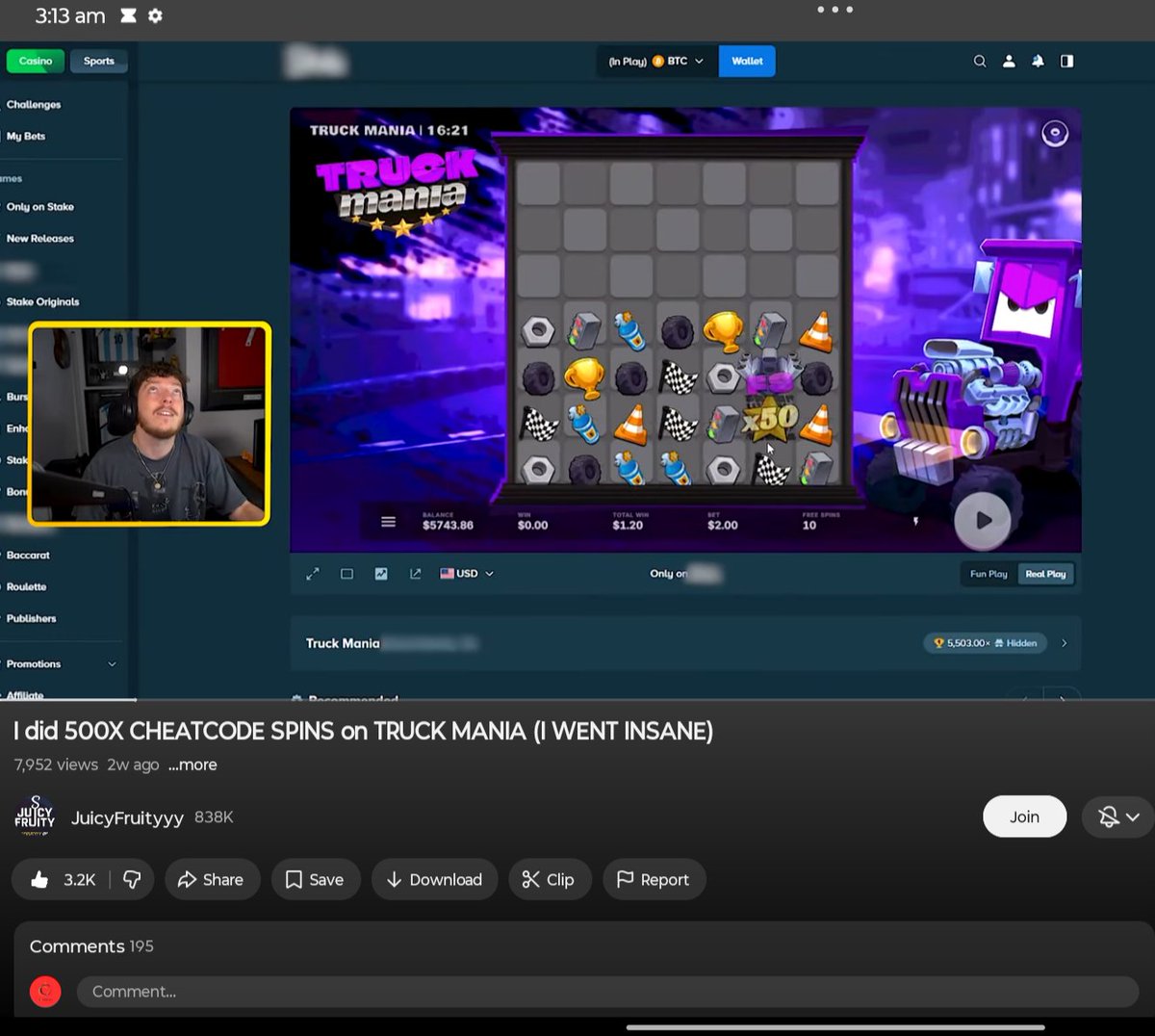
Task: Open New Releases sidebar item
Action: (x=40, y=239)
